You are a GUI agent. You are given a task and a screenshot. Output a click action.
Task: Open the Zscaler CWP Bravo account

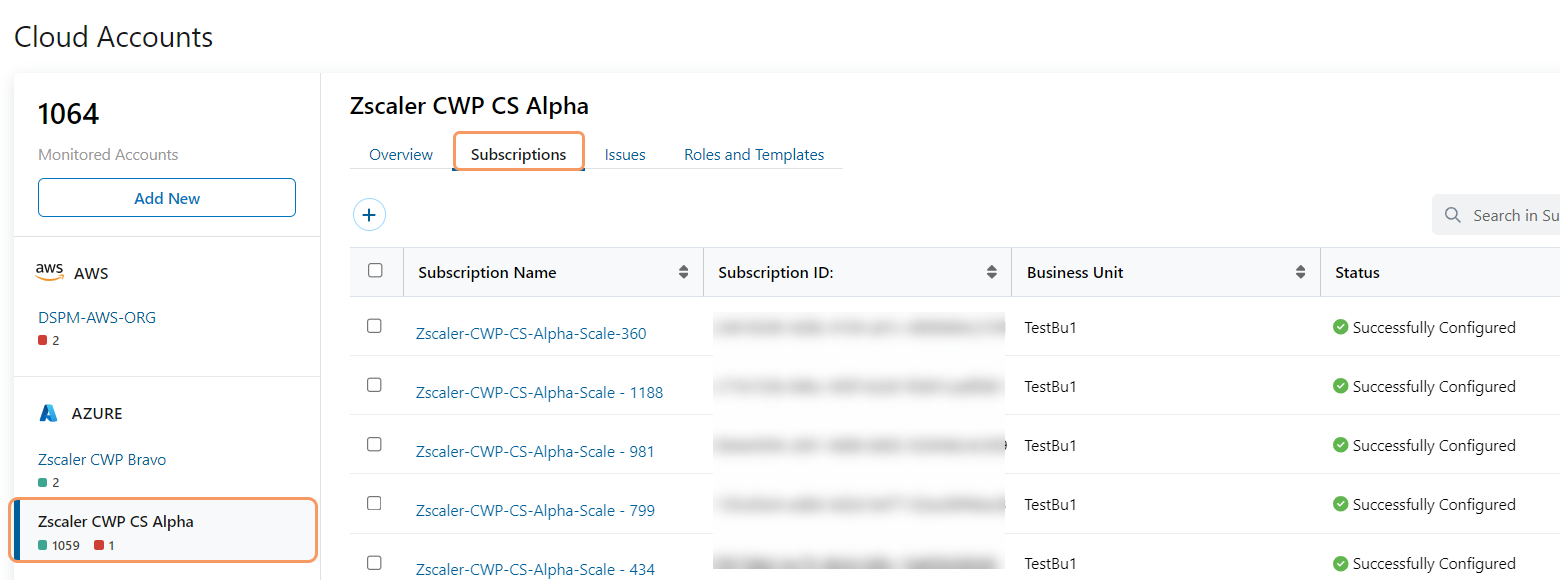click(x=102, y=460)
